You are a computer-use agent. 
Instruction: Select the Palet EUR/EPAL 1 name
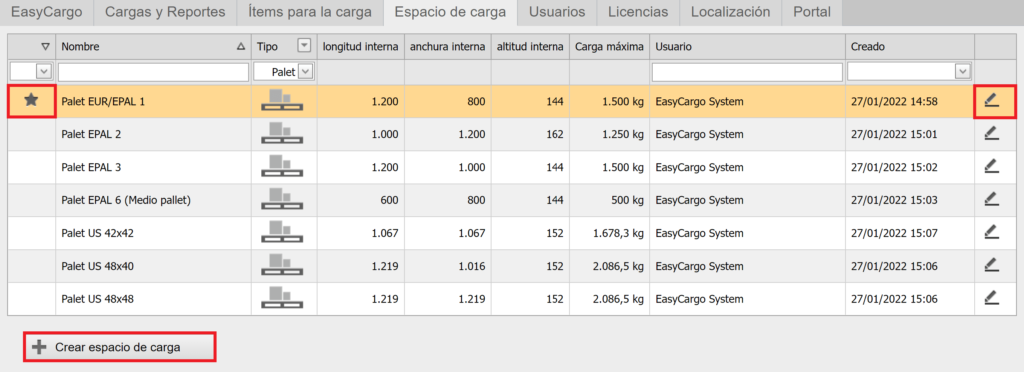pos(103,101)
